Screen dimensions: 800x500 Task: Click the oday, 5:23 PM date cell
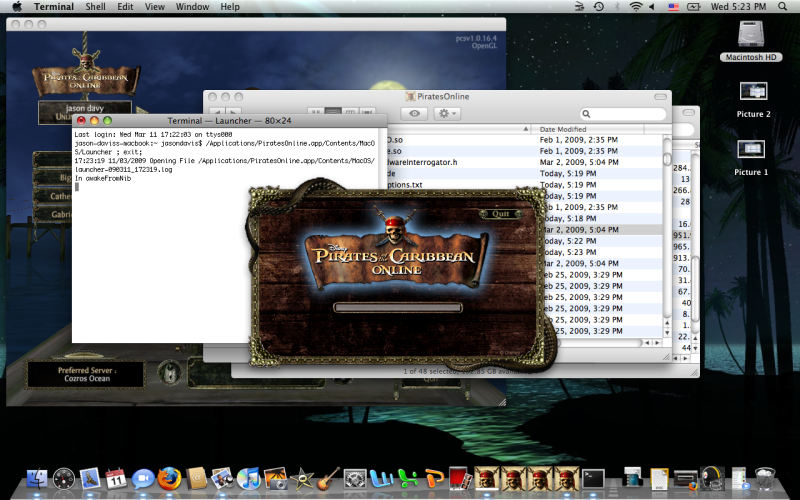coord(569,252)
